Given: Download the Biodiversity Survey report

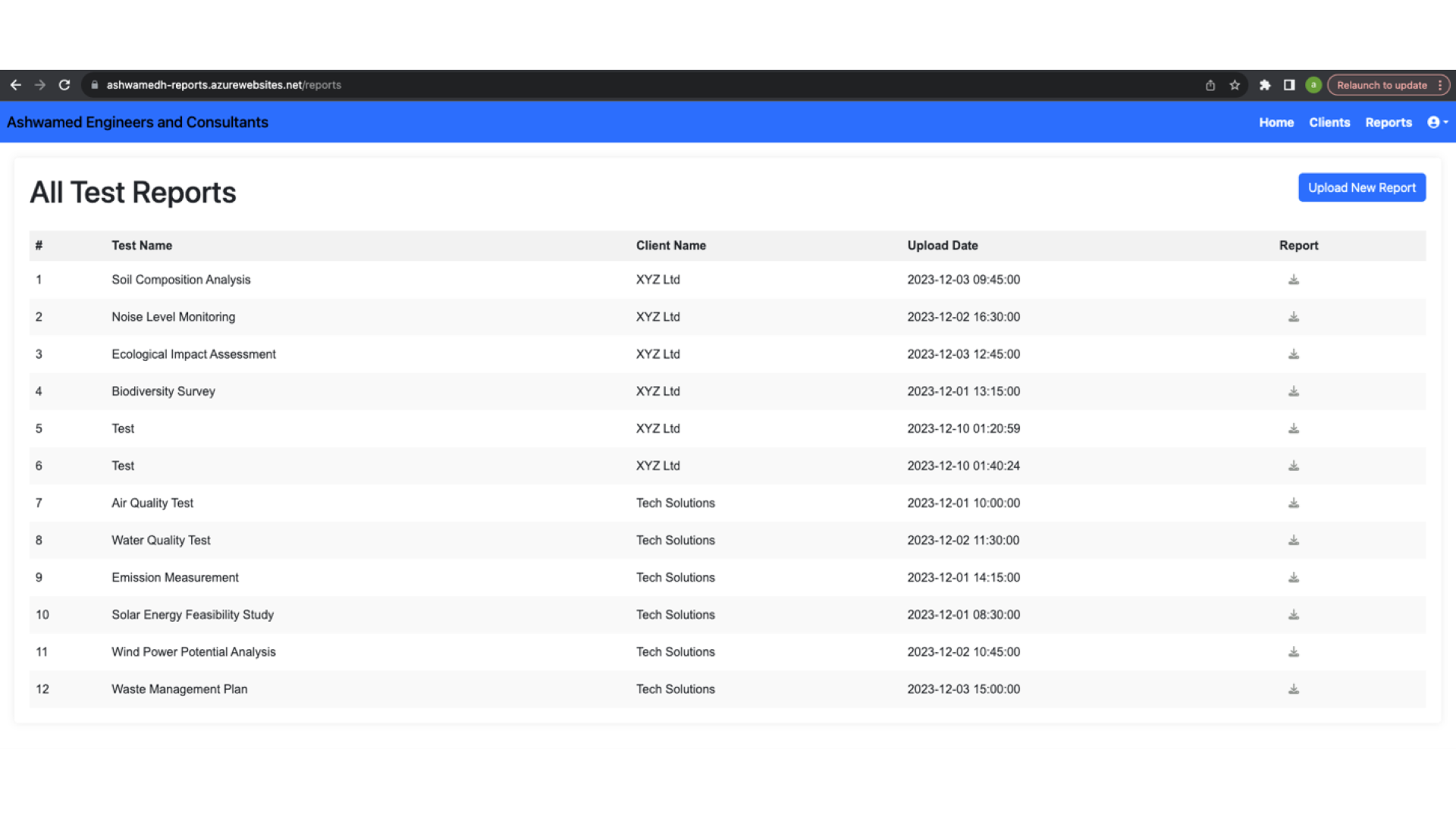Looking at the screenshot, I should (x=1294, y=391).
